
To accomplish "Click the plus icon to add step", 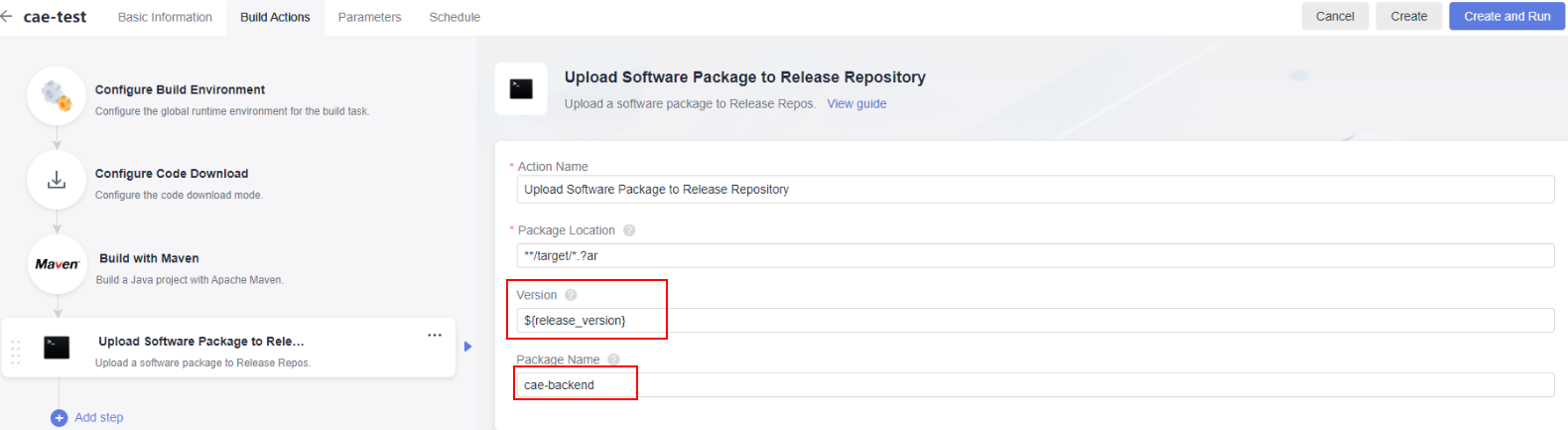I will pyautogui.click(x=59, y=418).
